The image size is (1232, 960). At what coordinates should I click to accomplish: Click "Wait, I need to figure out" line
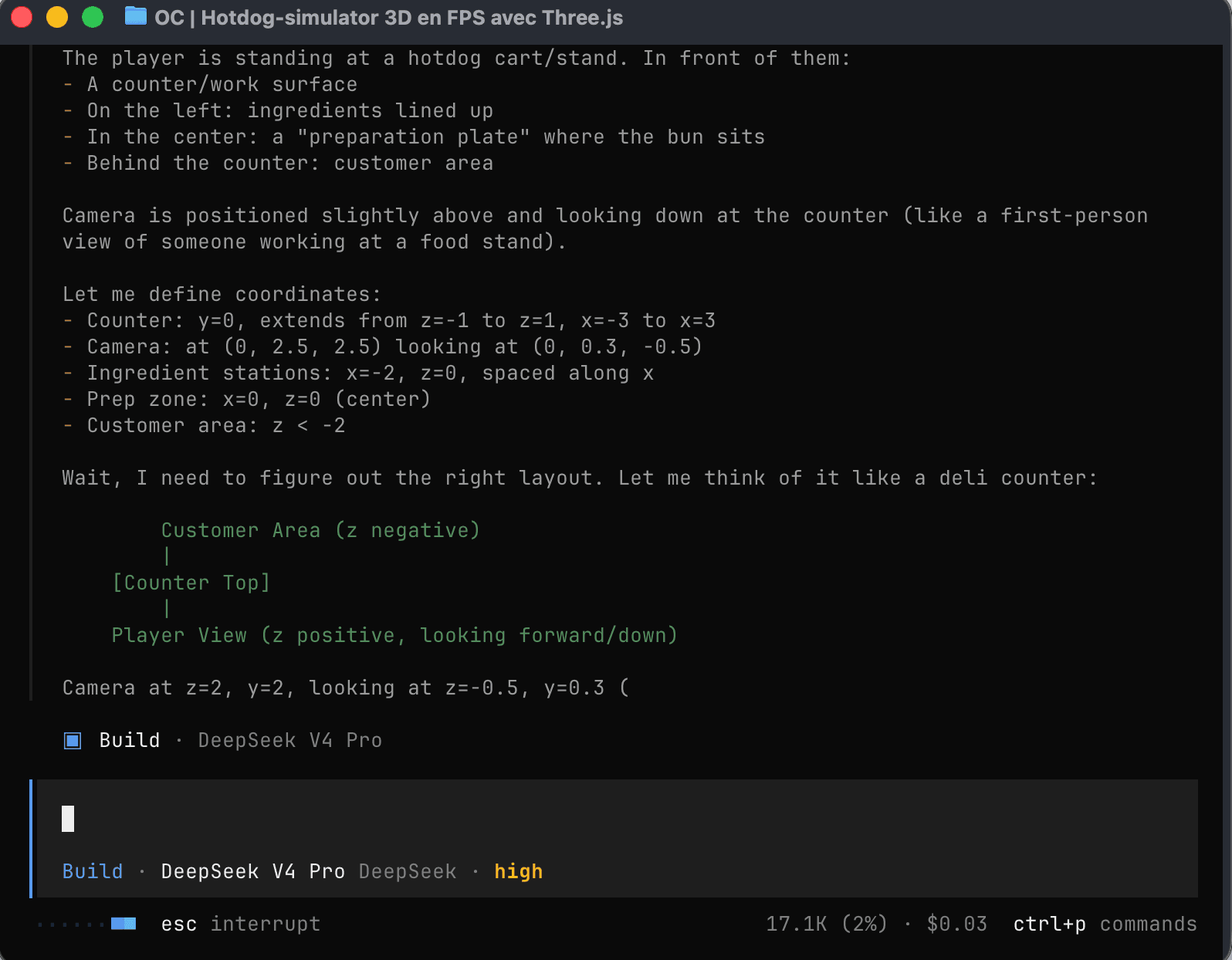coord(580,478)
